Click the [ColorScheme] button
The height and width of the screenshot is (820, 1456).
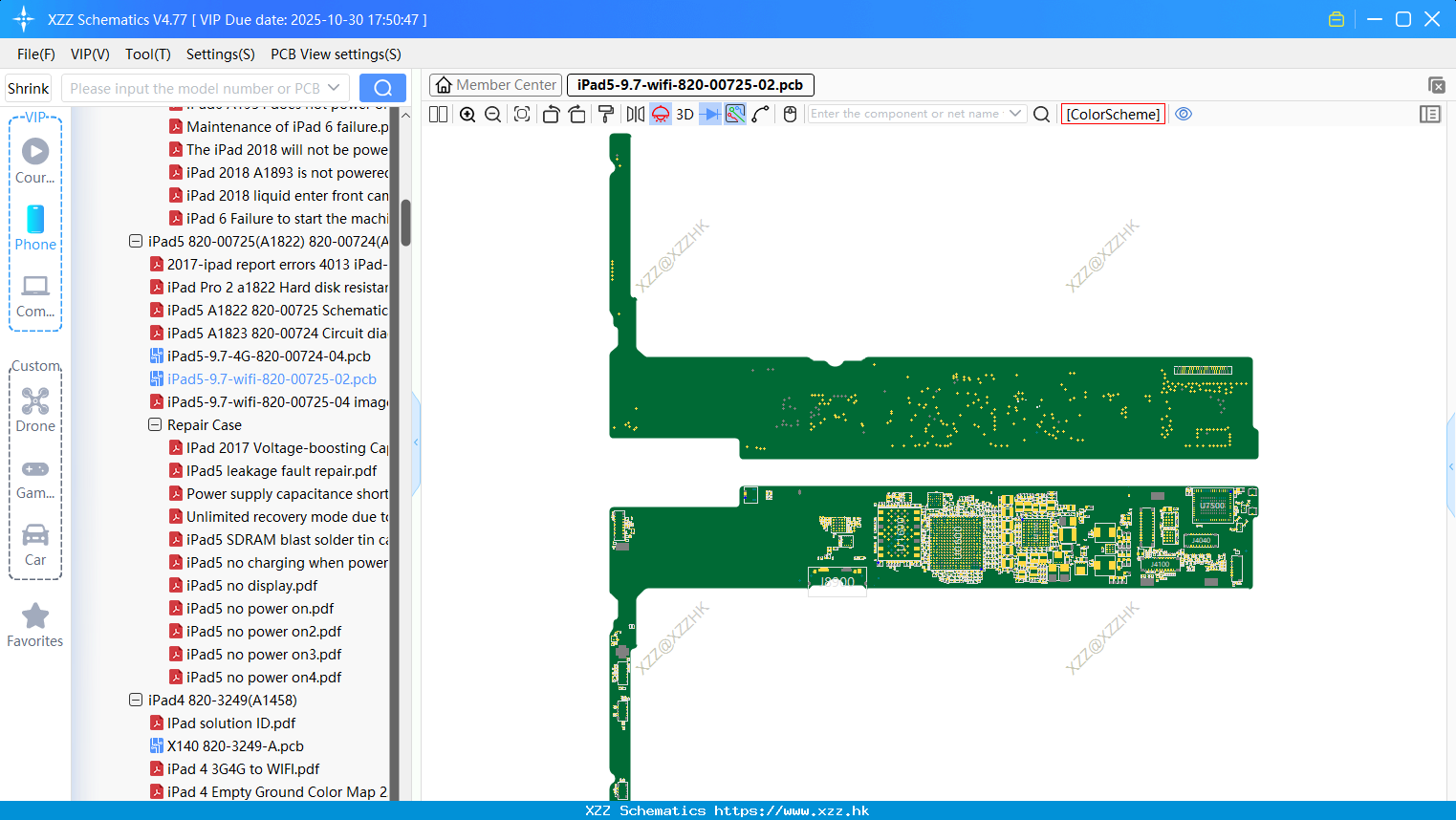pos(1113,114)
